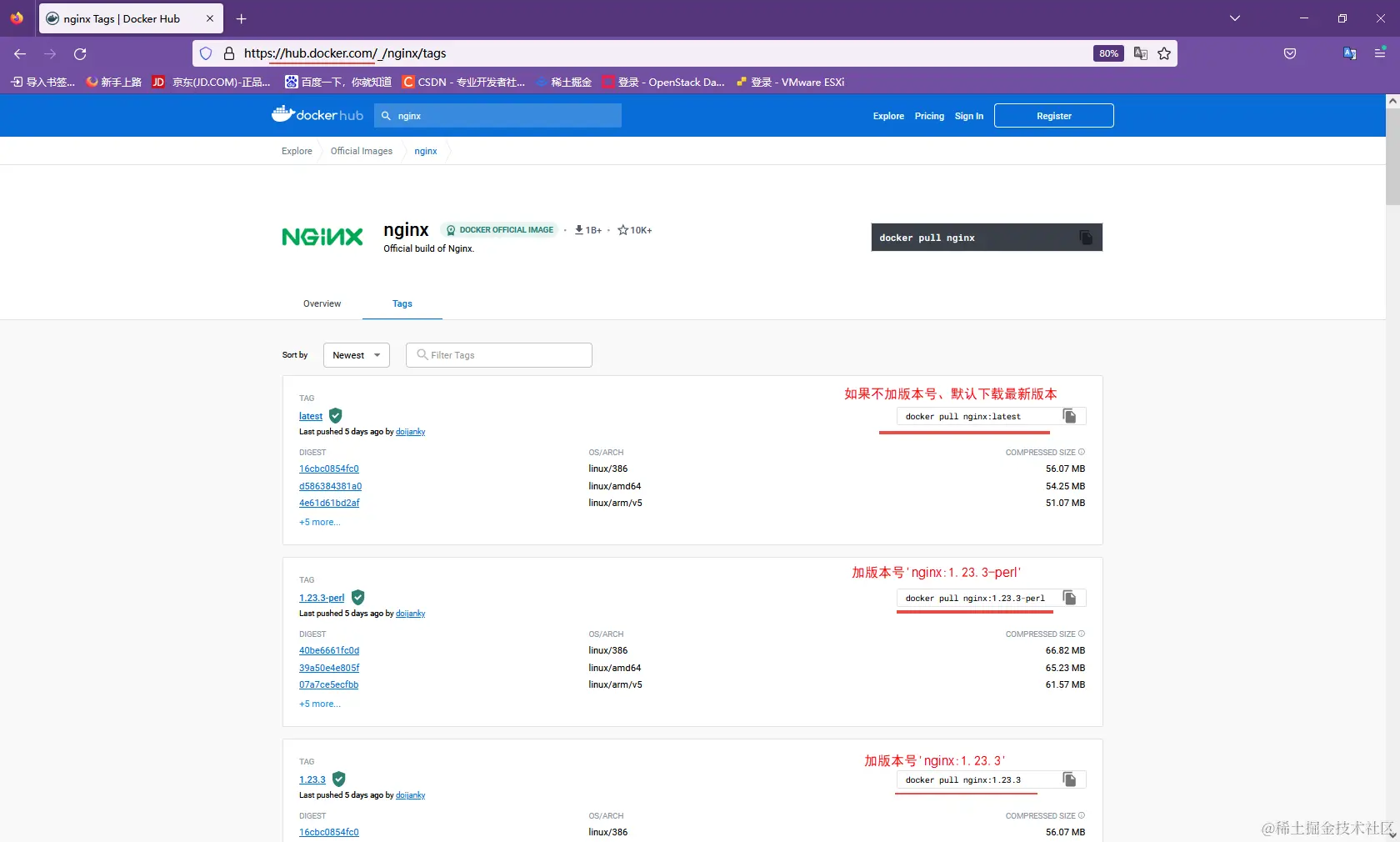This screenshot has width=1400, height=842.
Task: Open Explore in the header navigation
Action: (888, 116)
